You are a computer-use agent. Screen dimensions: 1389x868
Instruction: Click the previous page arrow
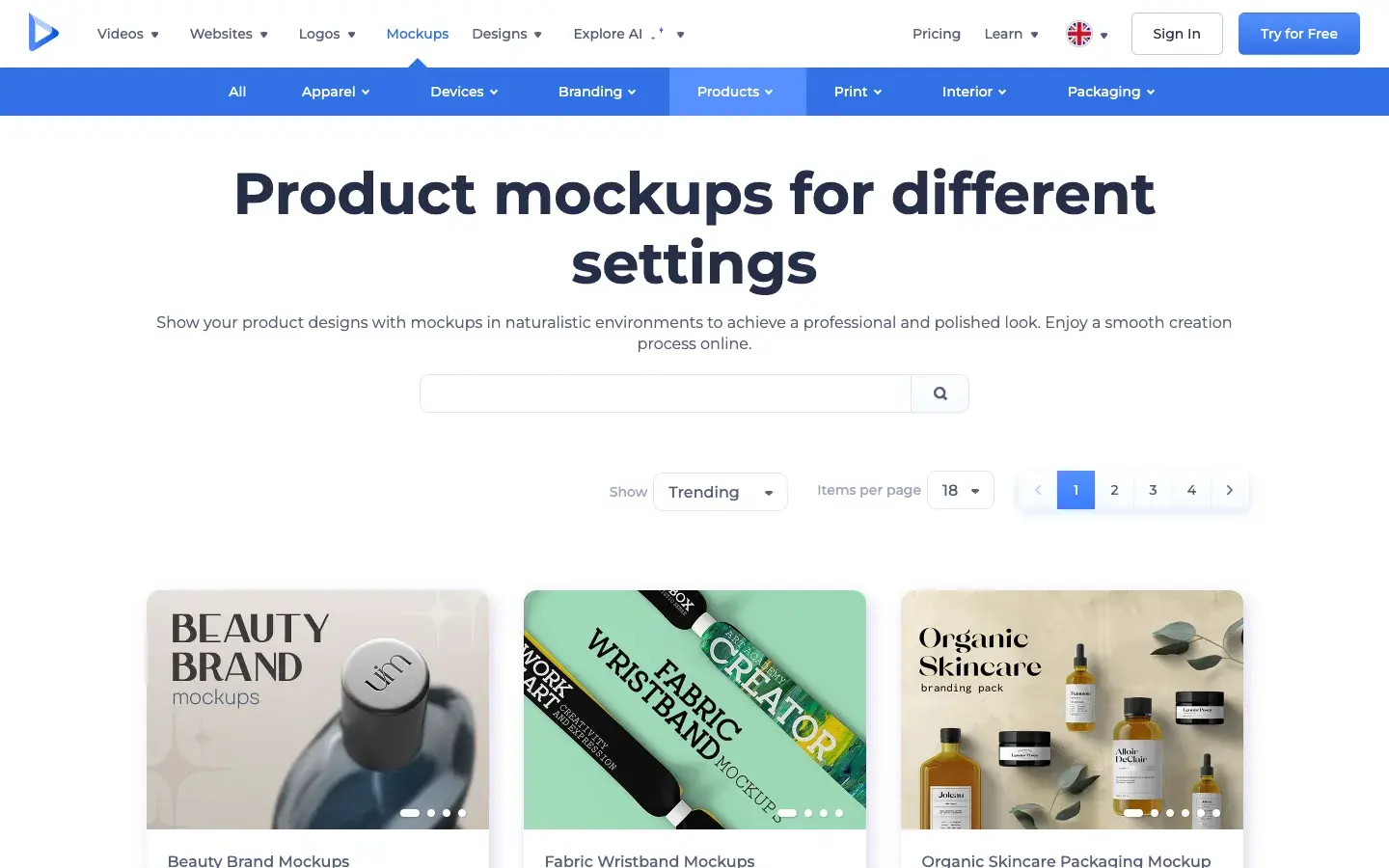(1038, 490)
